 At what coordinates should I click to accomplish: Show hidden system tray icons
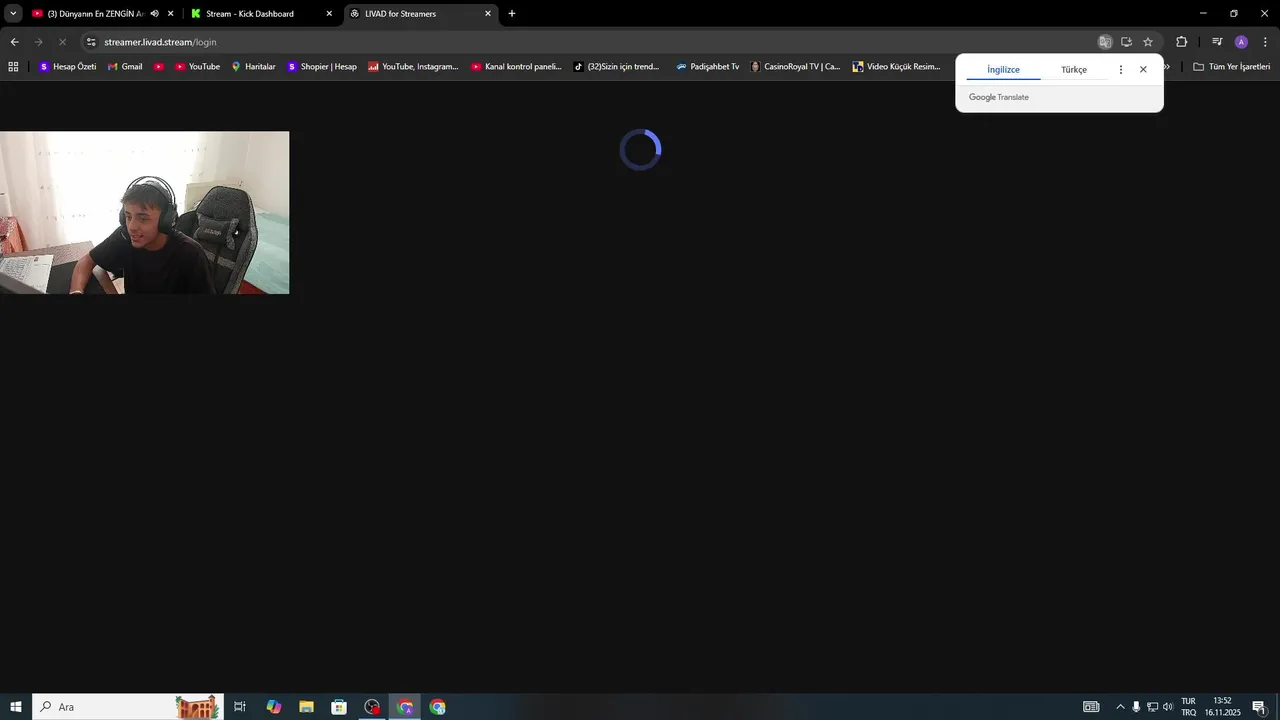coord(1120,707)
